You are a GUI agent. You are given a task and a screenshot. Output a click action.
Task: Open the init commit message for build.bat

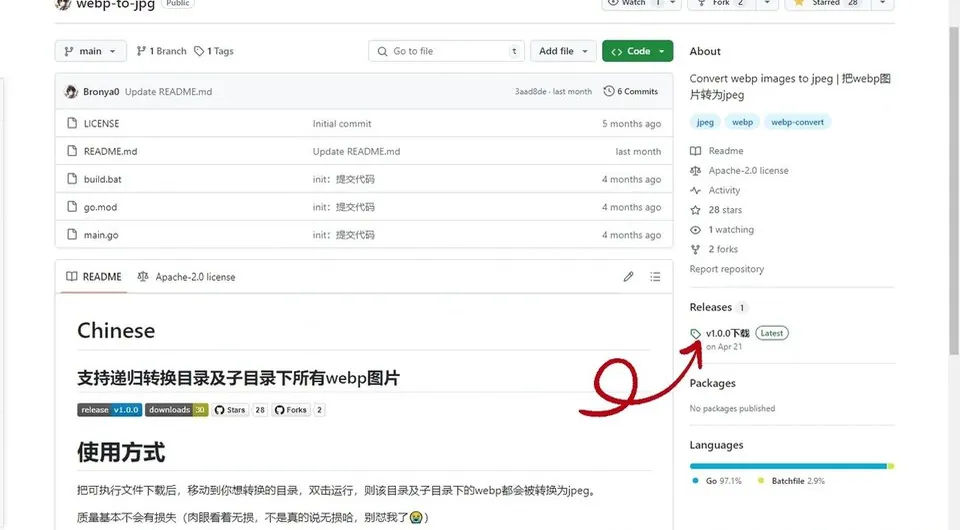tap(343, 179)
